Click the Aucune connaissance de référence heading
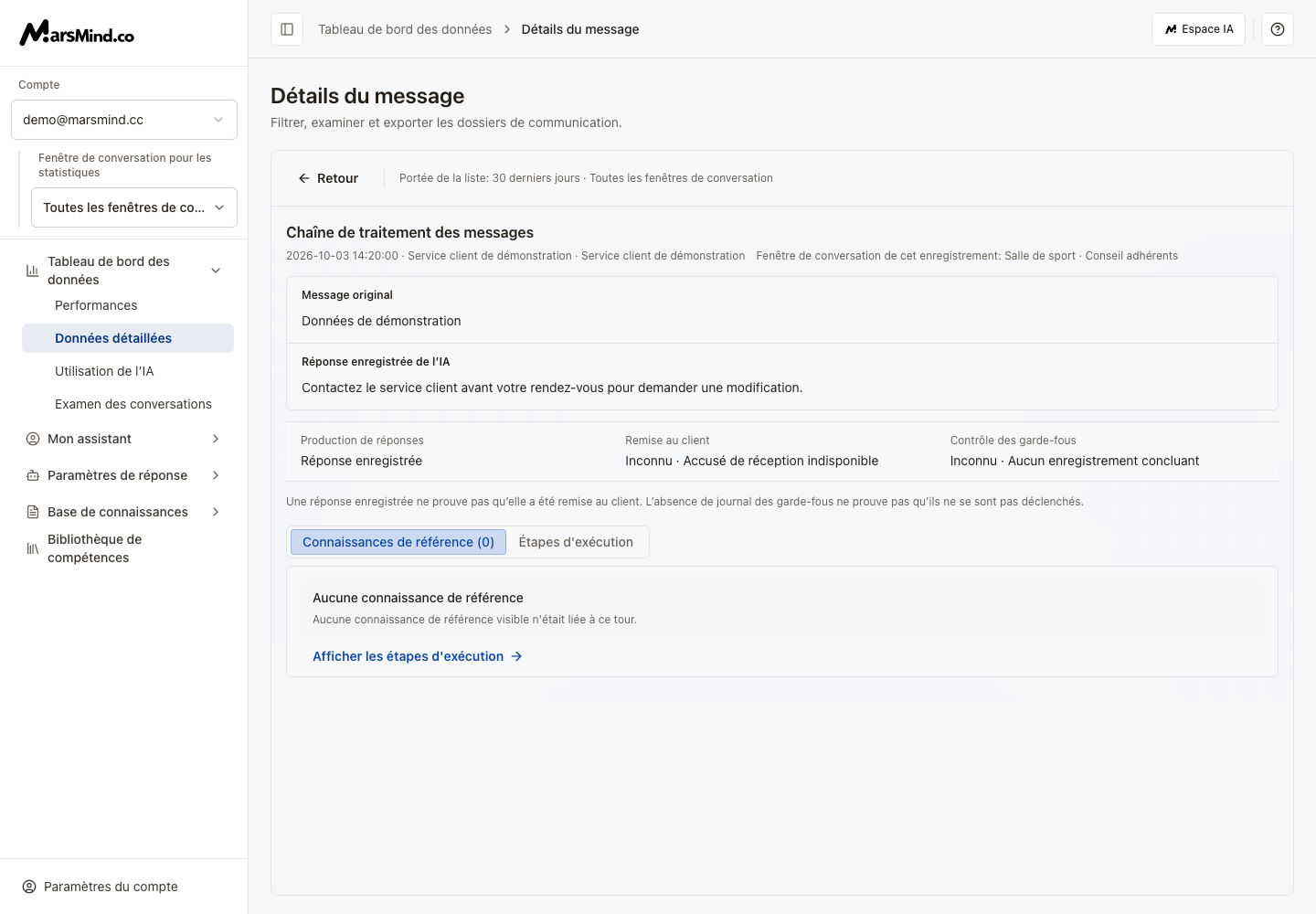Screen dimensions: 1316x914 [x=418, y=598]
